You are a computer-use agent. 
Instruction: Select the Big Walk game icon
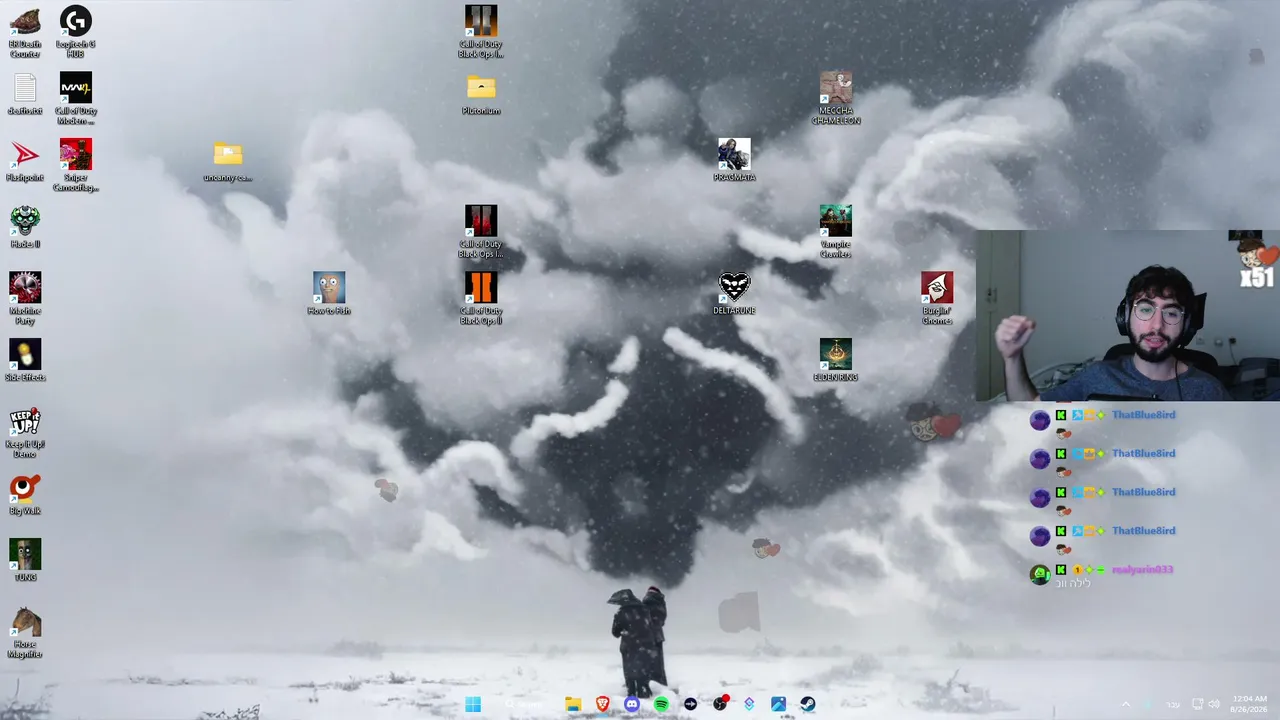25,494
